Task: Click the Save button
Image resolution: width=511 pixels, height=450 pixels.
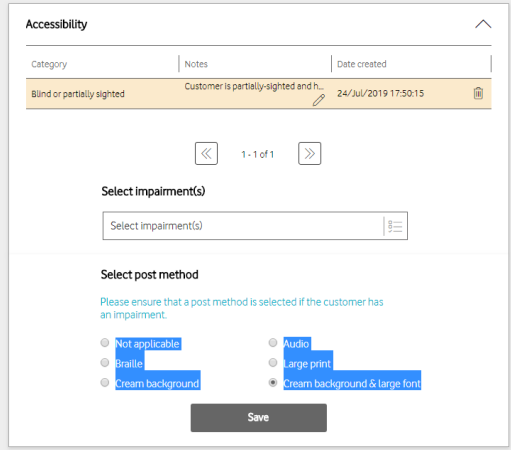Action: 259,418
